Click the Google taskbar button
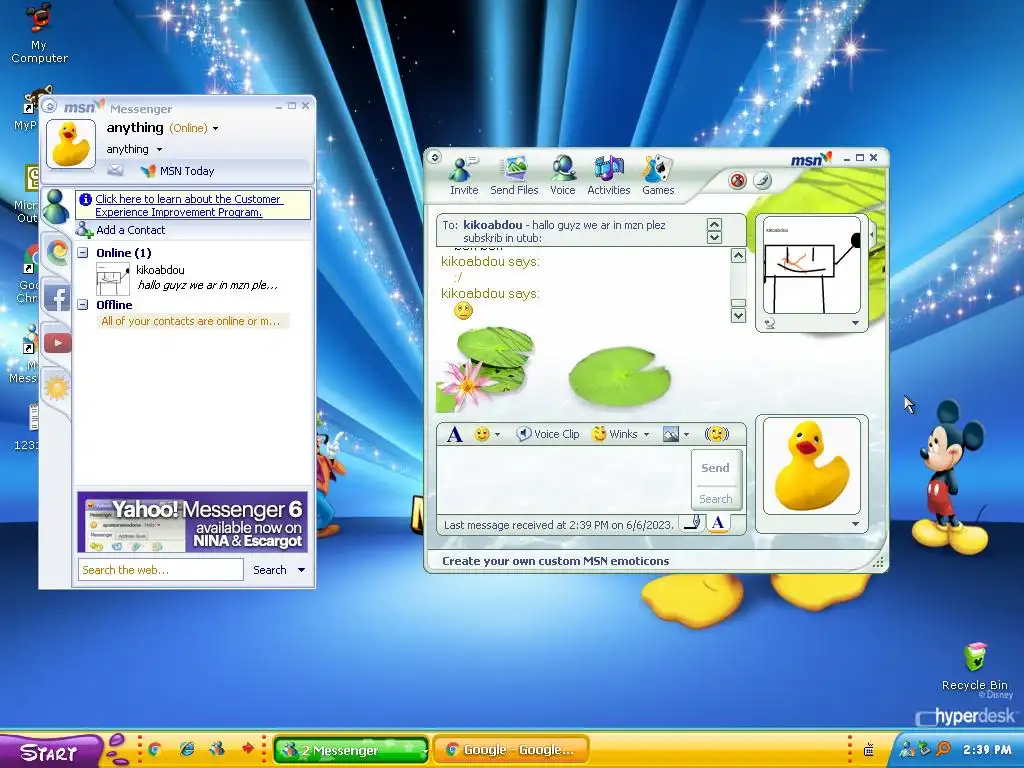Viewport: 1024px width, 768px height. (511, 750)
